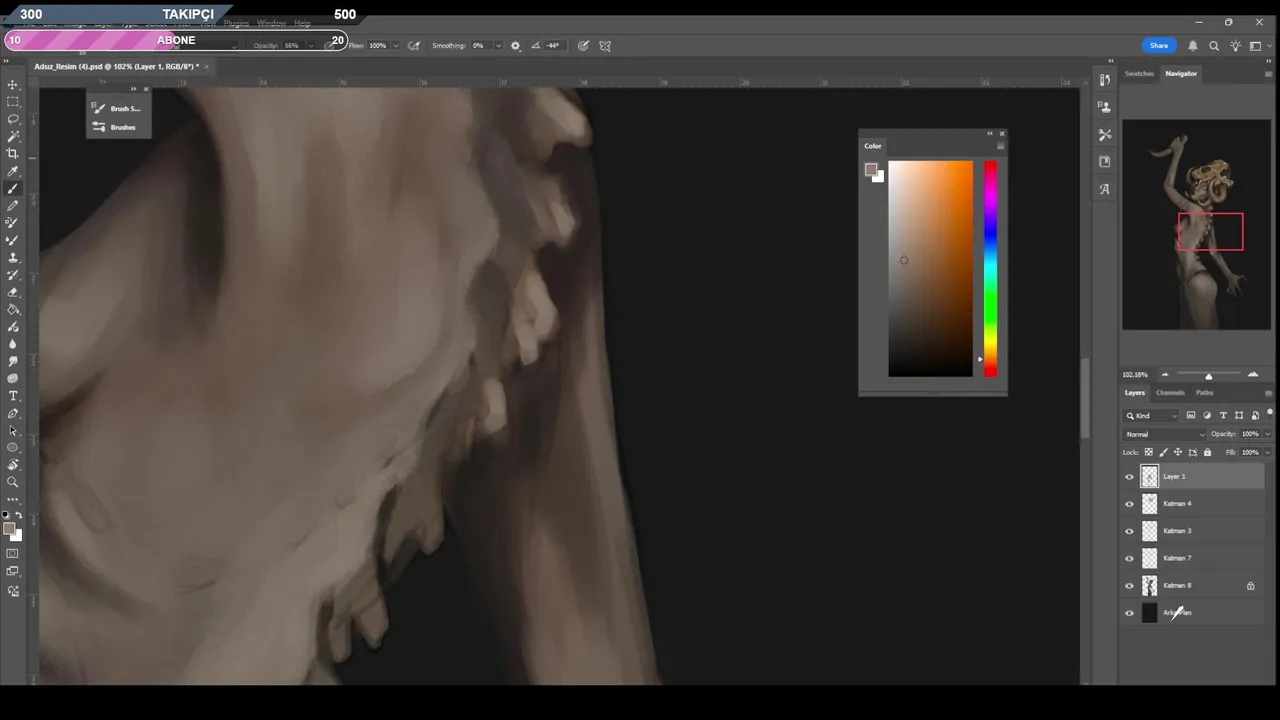Click the rainbow hue slider strip
This screenshot has height=720, width=1280.
tap(990, 269)
